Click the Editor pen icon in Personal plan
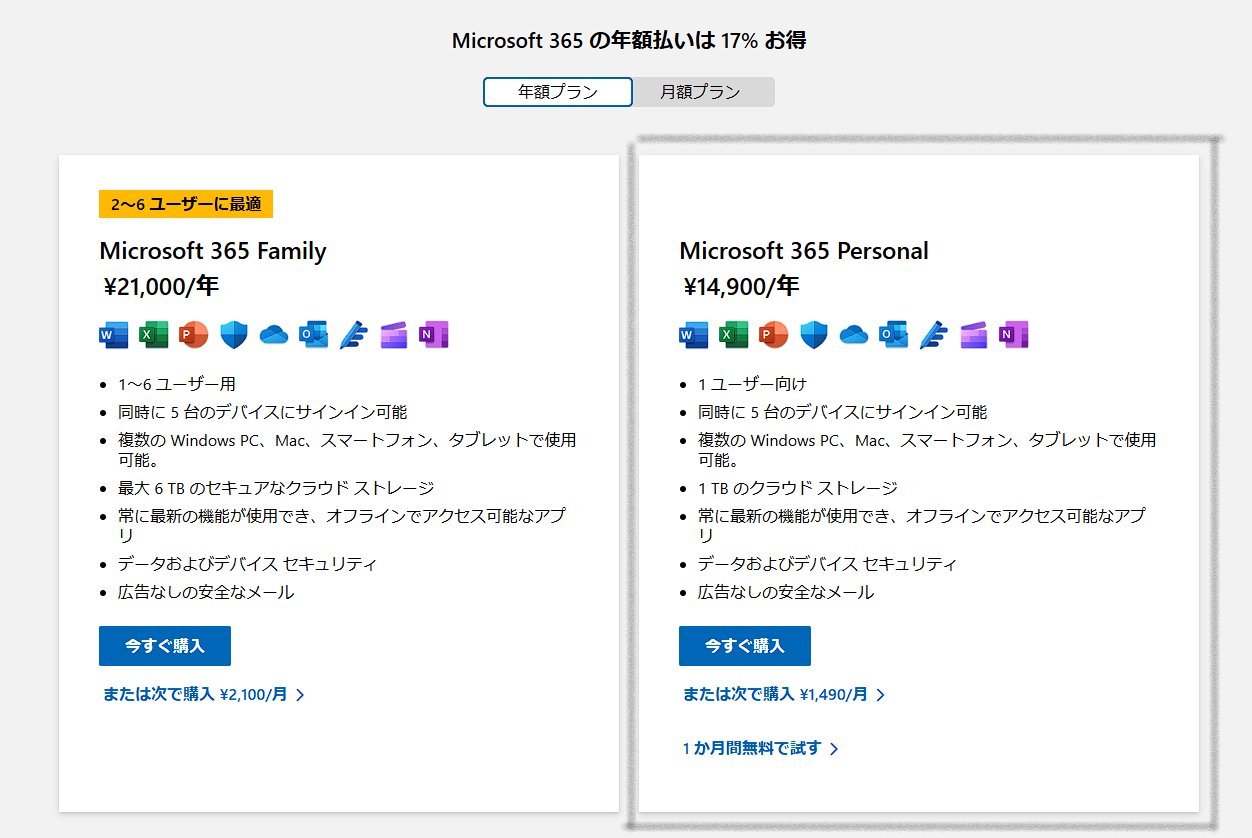The image size is (1252, 838). 934,335
